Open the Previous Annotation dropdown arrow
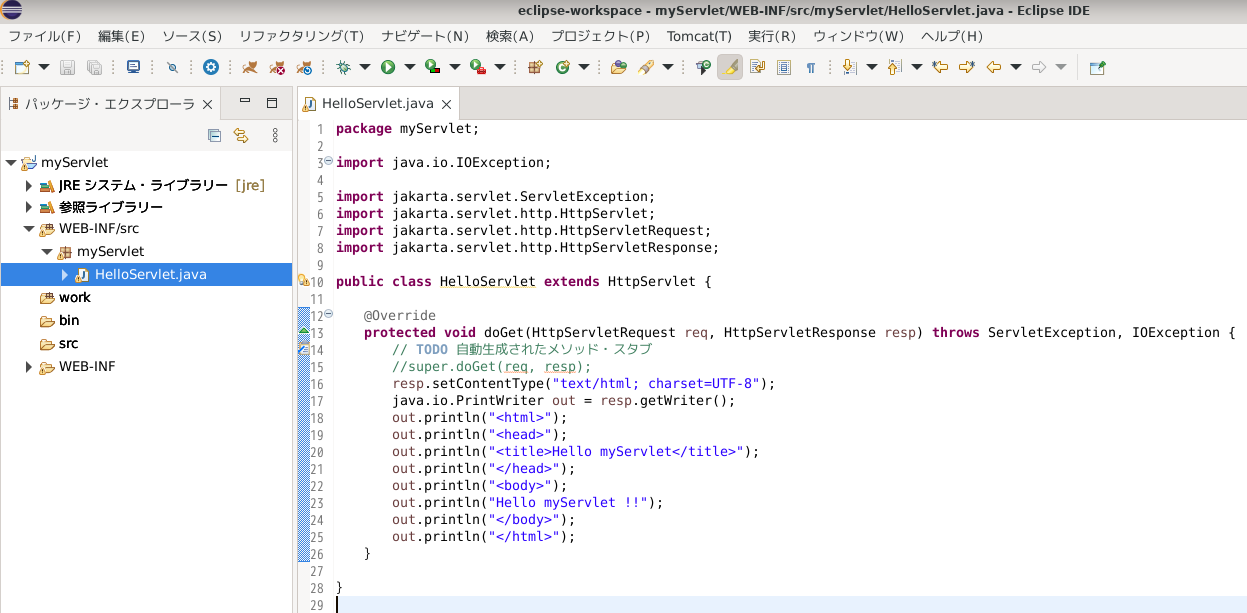 coord(916,67)
